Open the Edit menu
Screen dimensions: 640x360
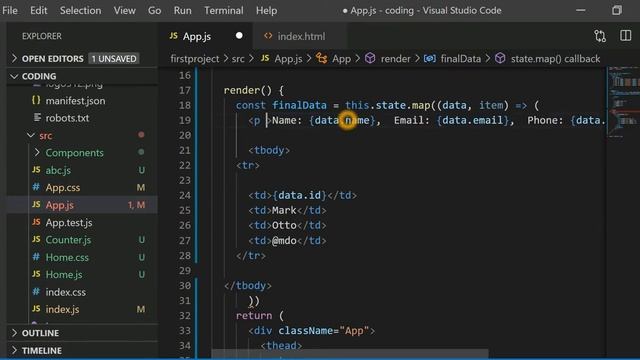click(39, 10)
